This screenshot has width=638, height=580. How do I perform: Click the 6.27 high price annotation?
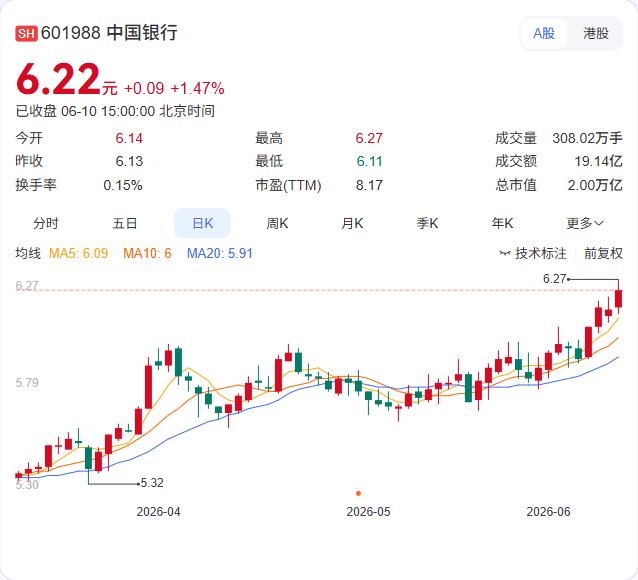click(554, 279)
